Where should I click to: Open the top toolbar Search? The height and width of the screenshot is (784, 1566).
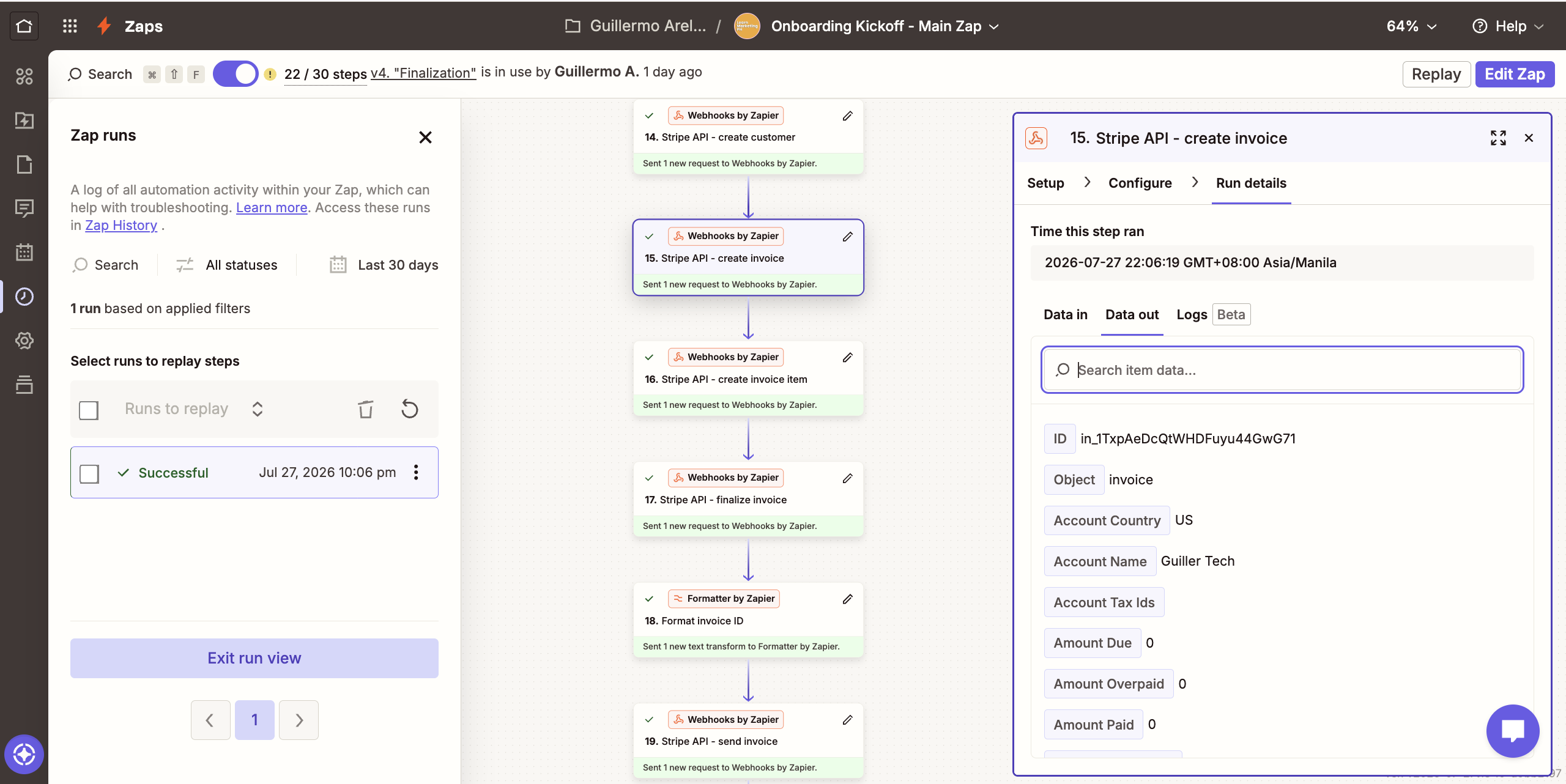coord(100,74)
